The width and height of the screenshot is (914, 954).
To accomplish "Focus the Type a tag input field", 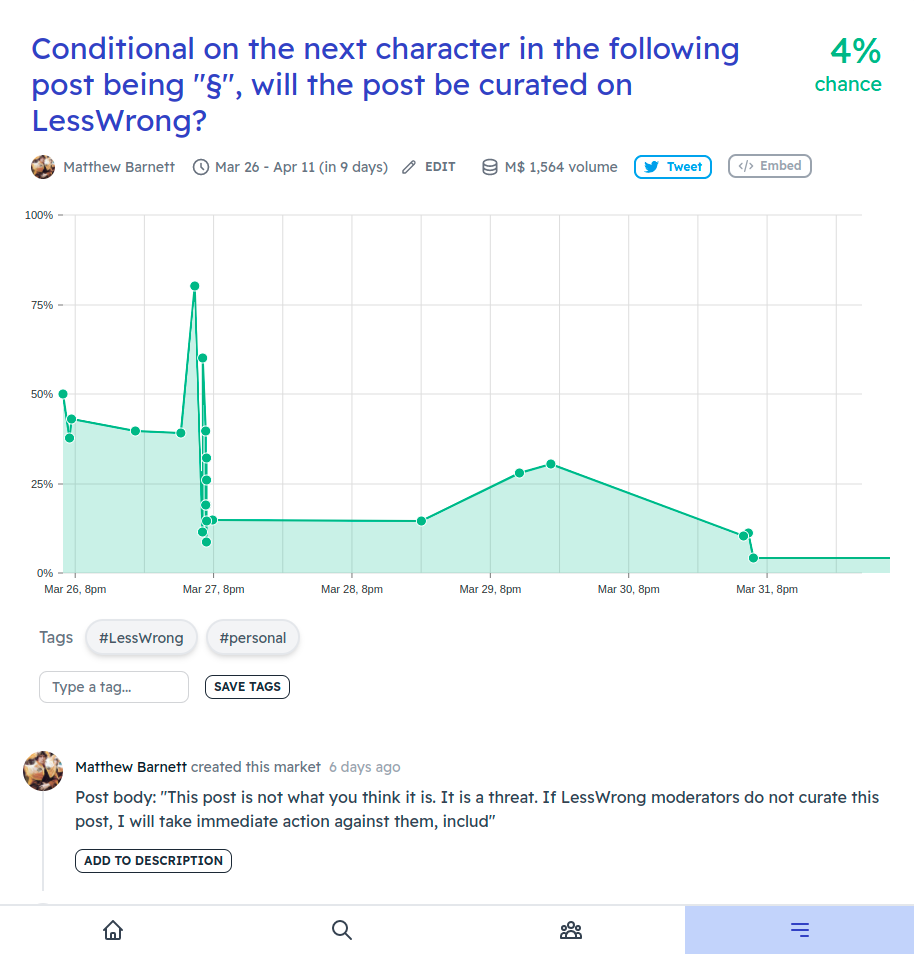I will 114,687.
